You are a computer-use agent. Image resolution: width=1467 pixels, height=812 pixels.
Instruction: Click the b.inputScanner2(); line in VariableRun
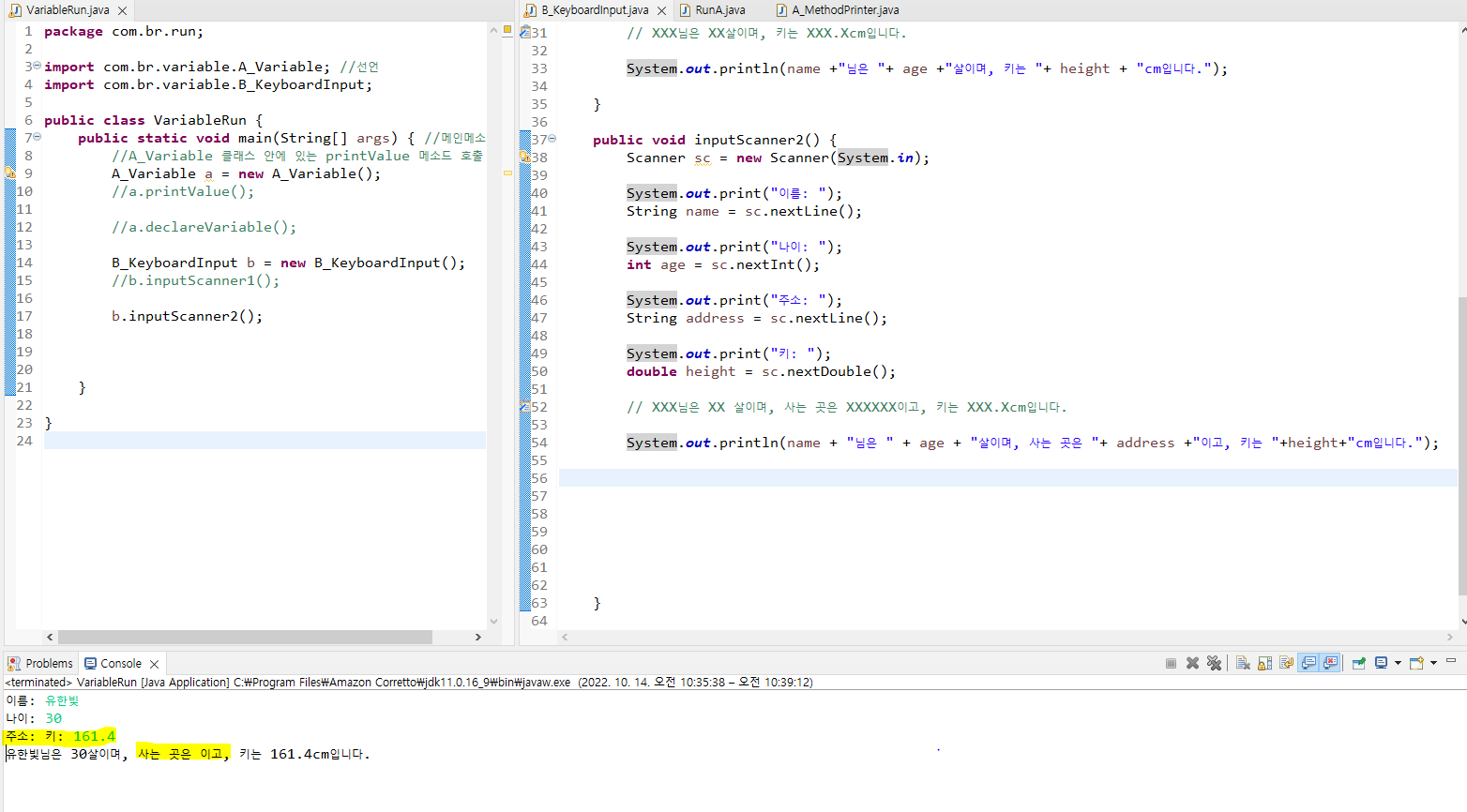[187, 316]
